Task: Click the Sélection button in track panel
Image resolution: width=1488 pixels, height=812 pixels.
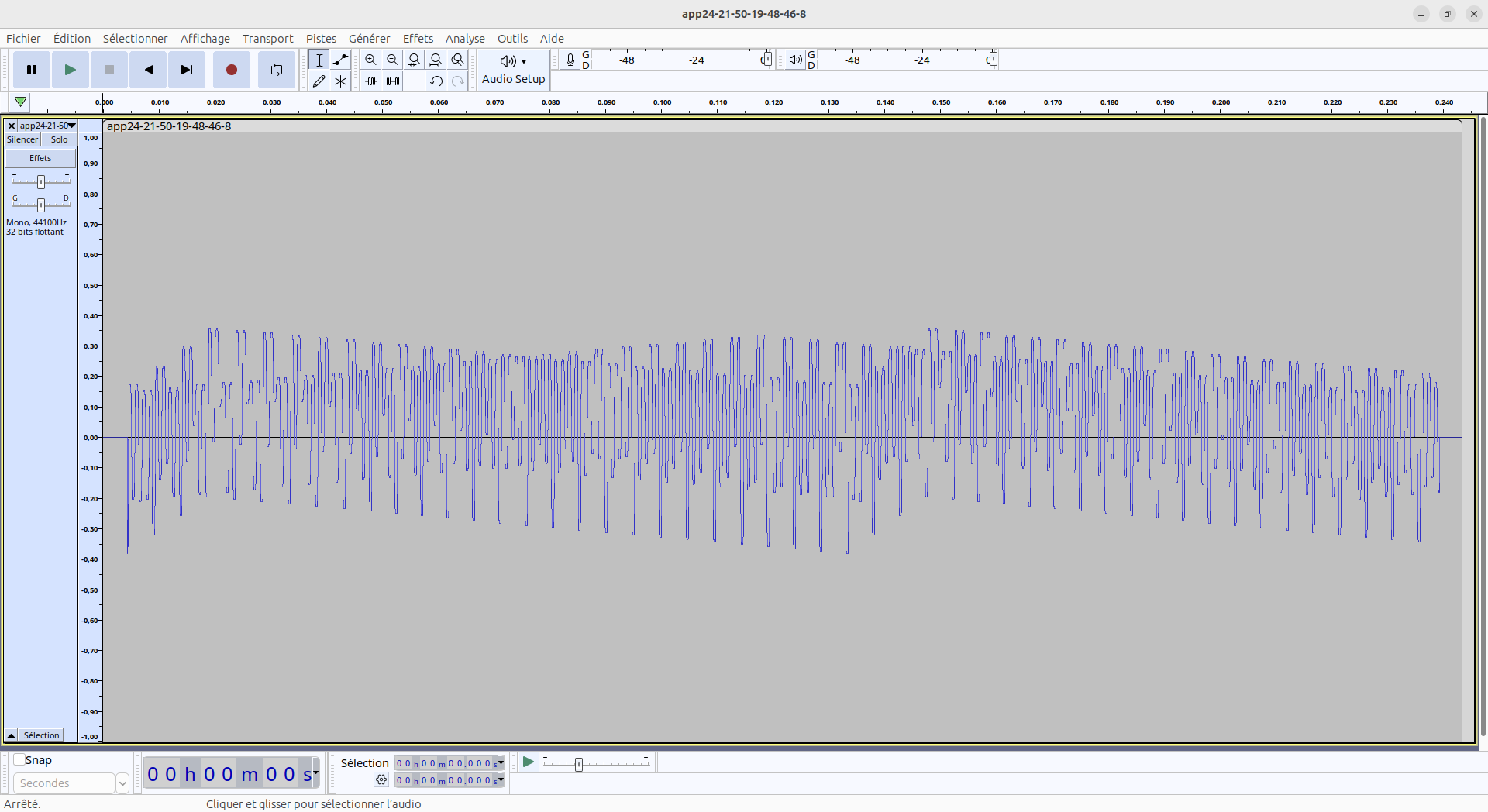Action: click(x=41, y=735)
